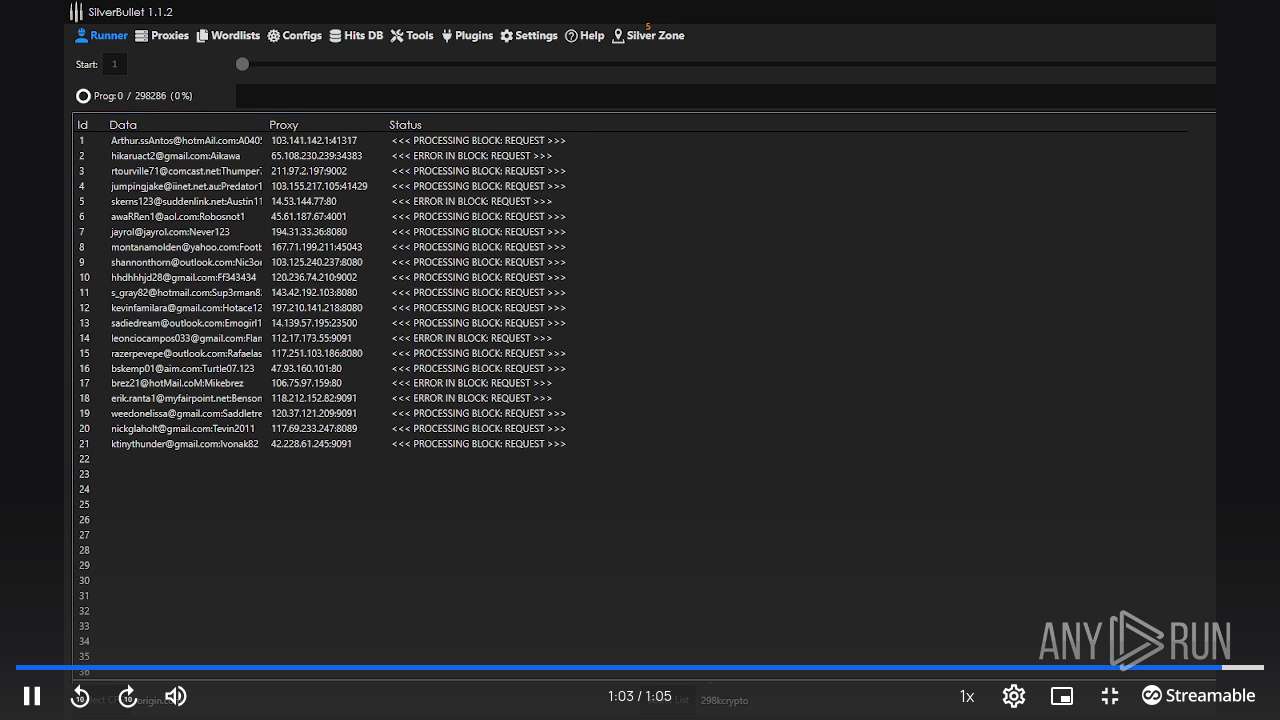The height and width of the screenshot is (720, 1280).
Task: Select row 7 jayrol@jayrol.com data
Action: 170,232
